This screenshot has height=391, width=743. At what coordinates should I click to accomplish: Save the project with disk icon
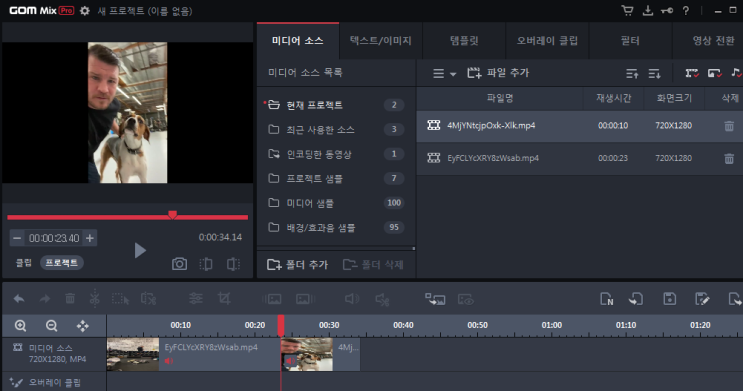670,299
